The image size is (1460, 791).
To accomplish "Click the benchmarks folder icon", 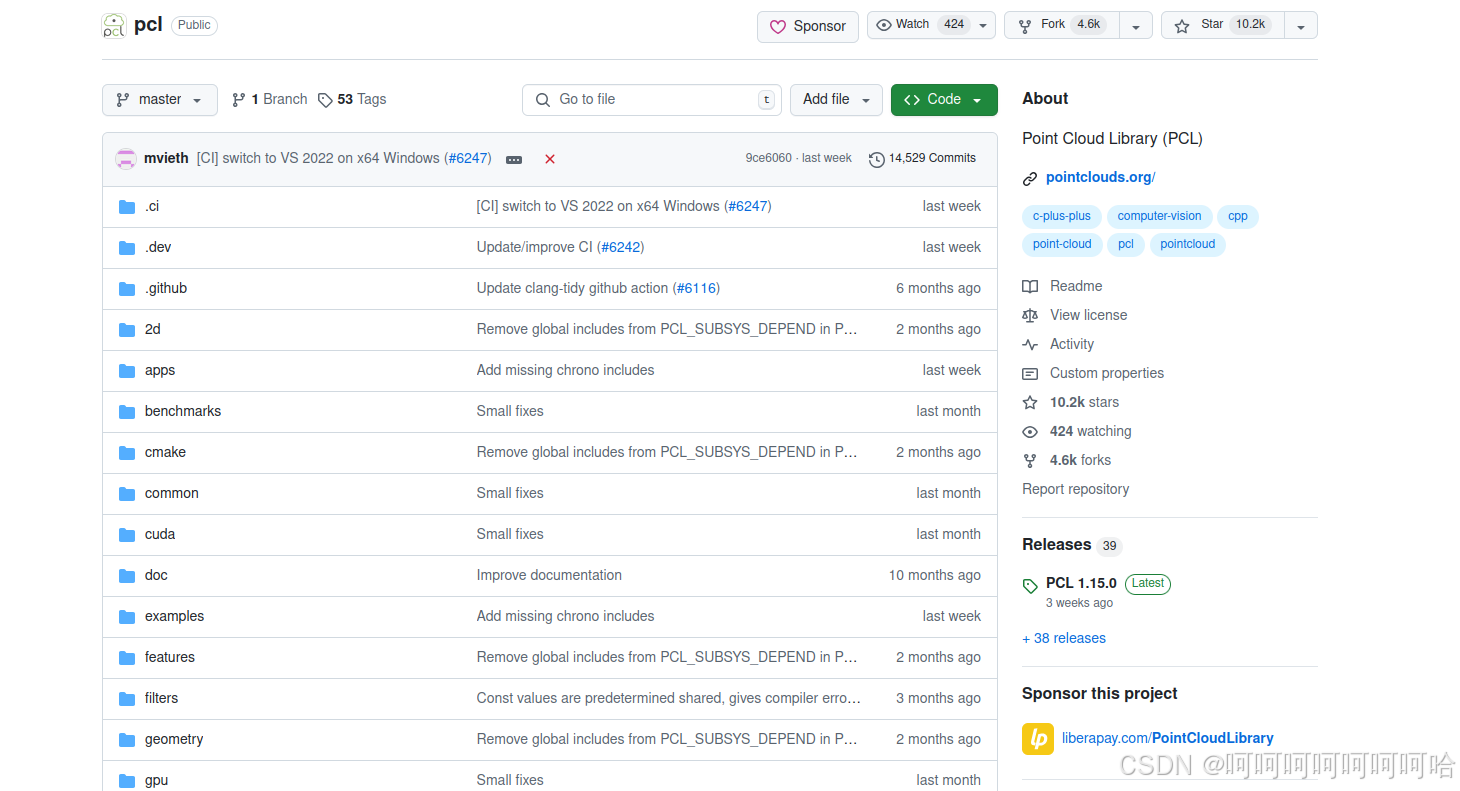I will pyautogui.click(x=127, y=411).
